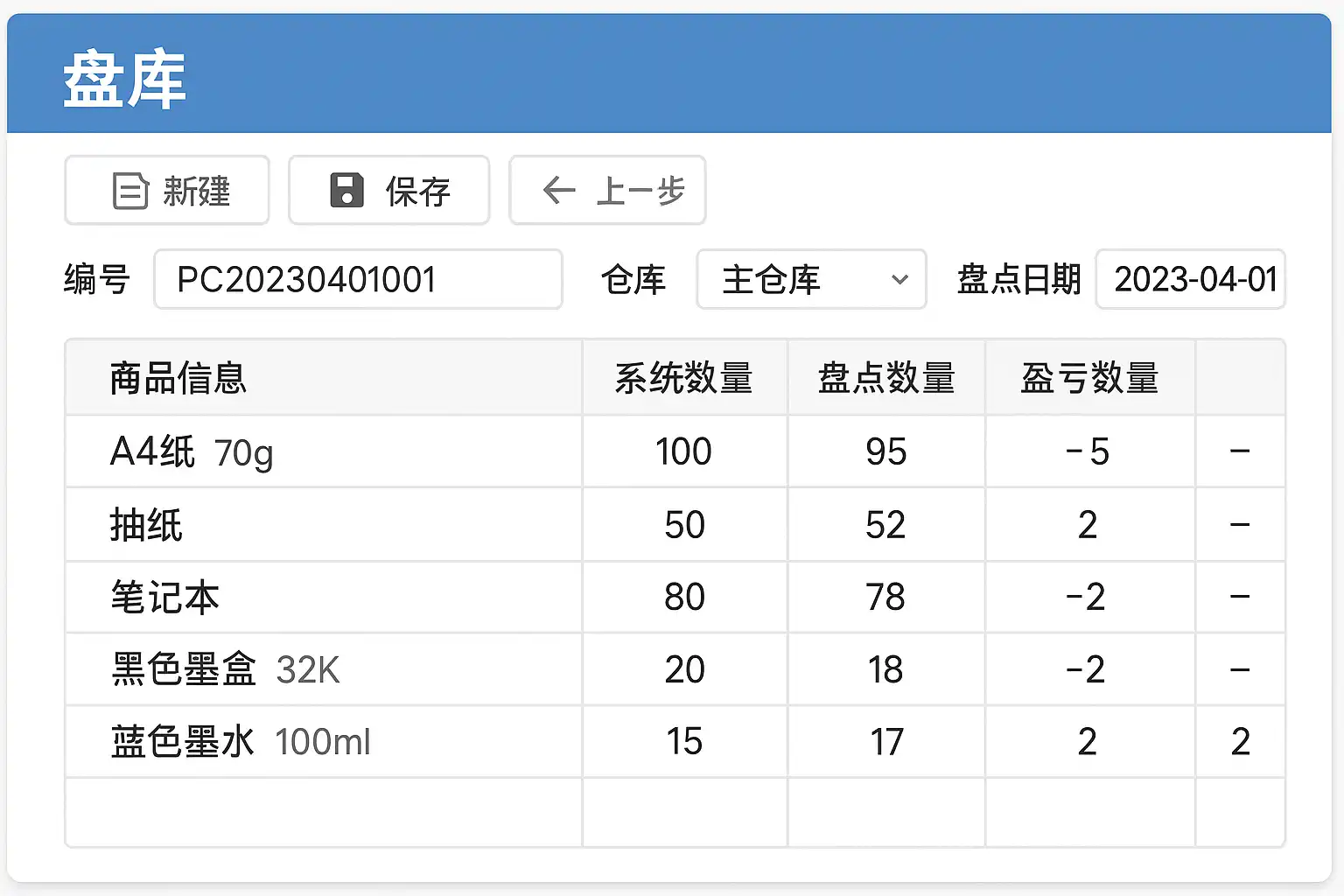Select the 盈亏数量 column header

point(1089,378)
